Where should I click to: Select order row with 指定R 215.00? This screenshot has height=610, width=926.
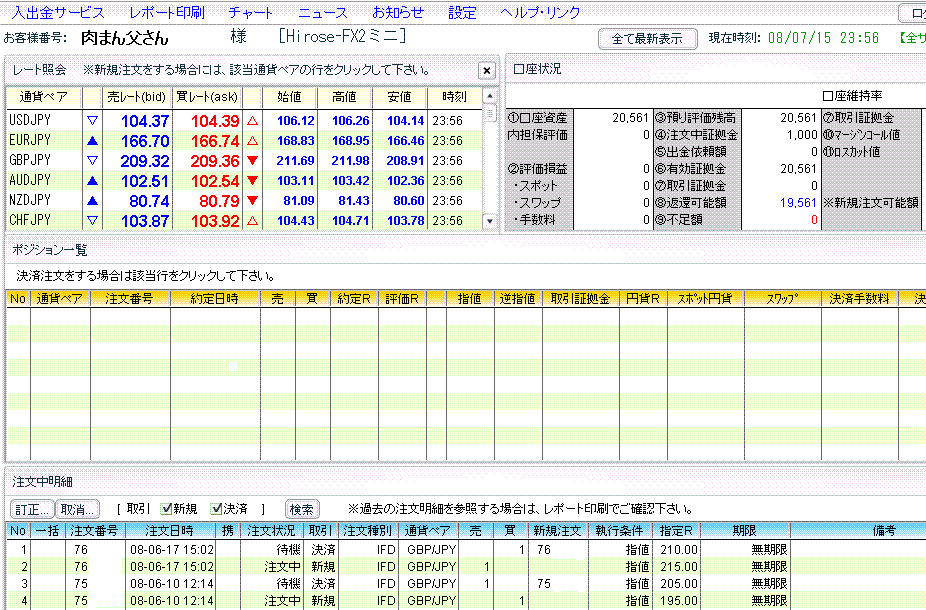coord(465,567)
